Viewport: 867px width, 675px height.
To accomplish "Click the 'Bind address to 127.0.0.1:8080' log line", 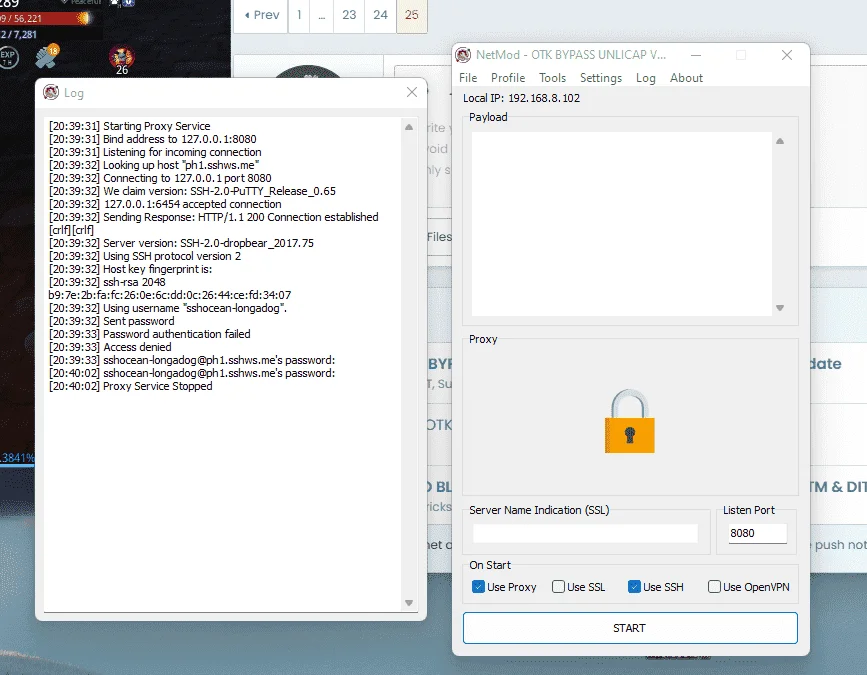I will tap(153, 139).
